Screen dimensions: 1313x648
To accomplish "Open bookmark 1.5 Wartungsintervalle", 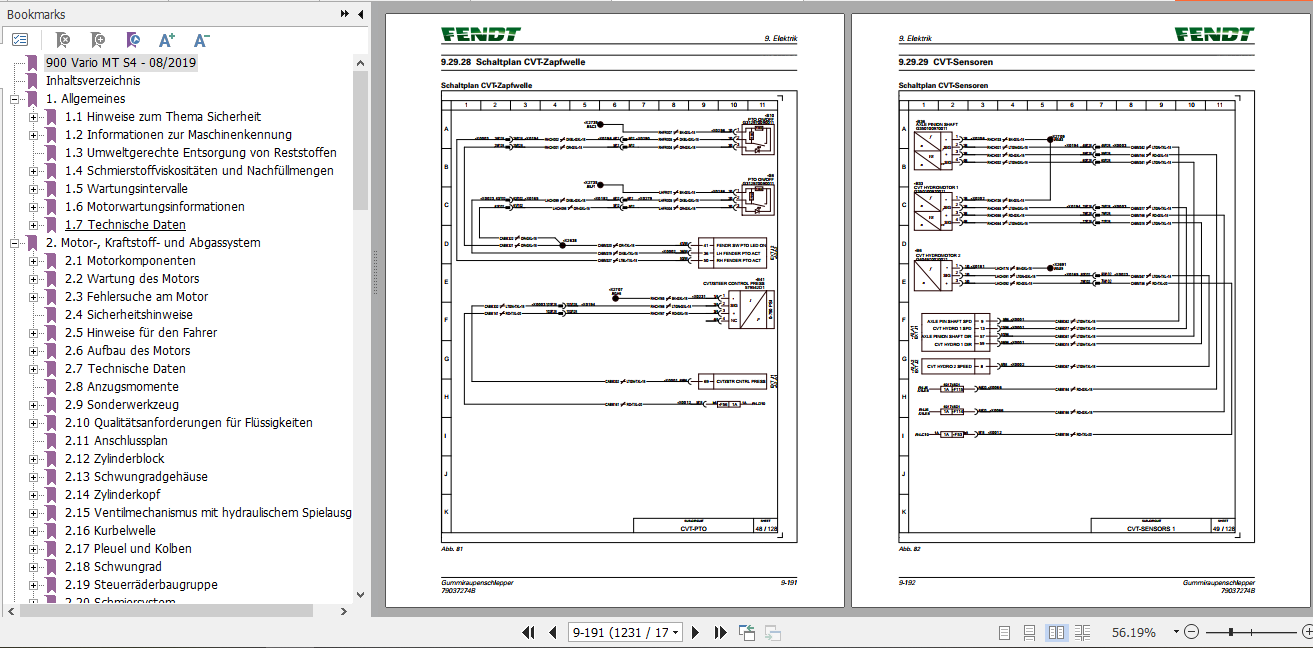I will click(126, 189).
